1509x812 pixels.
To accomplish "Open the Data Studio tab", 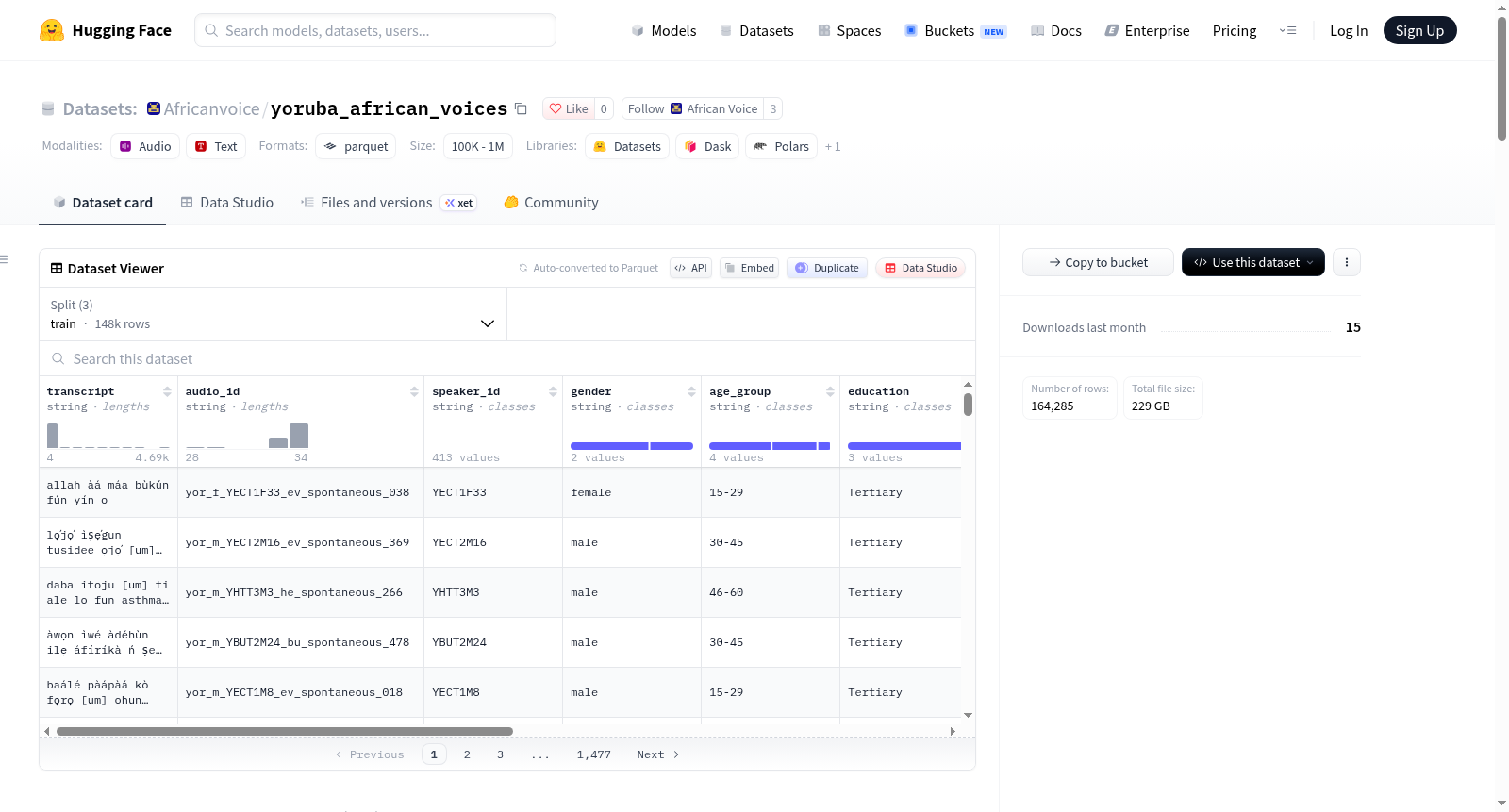I will [227, 203].
